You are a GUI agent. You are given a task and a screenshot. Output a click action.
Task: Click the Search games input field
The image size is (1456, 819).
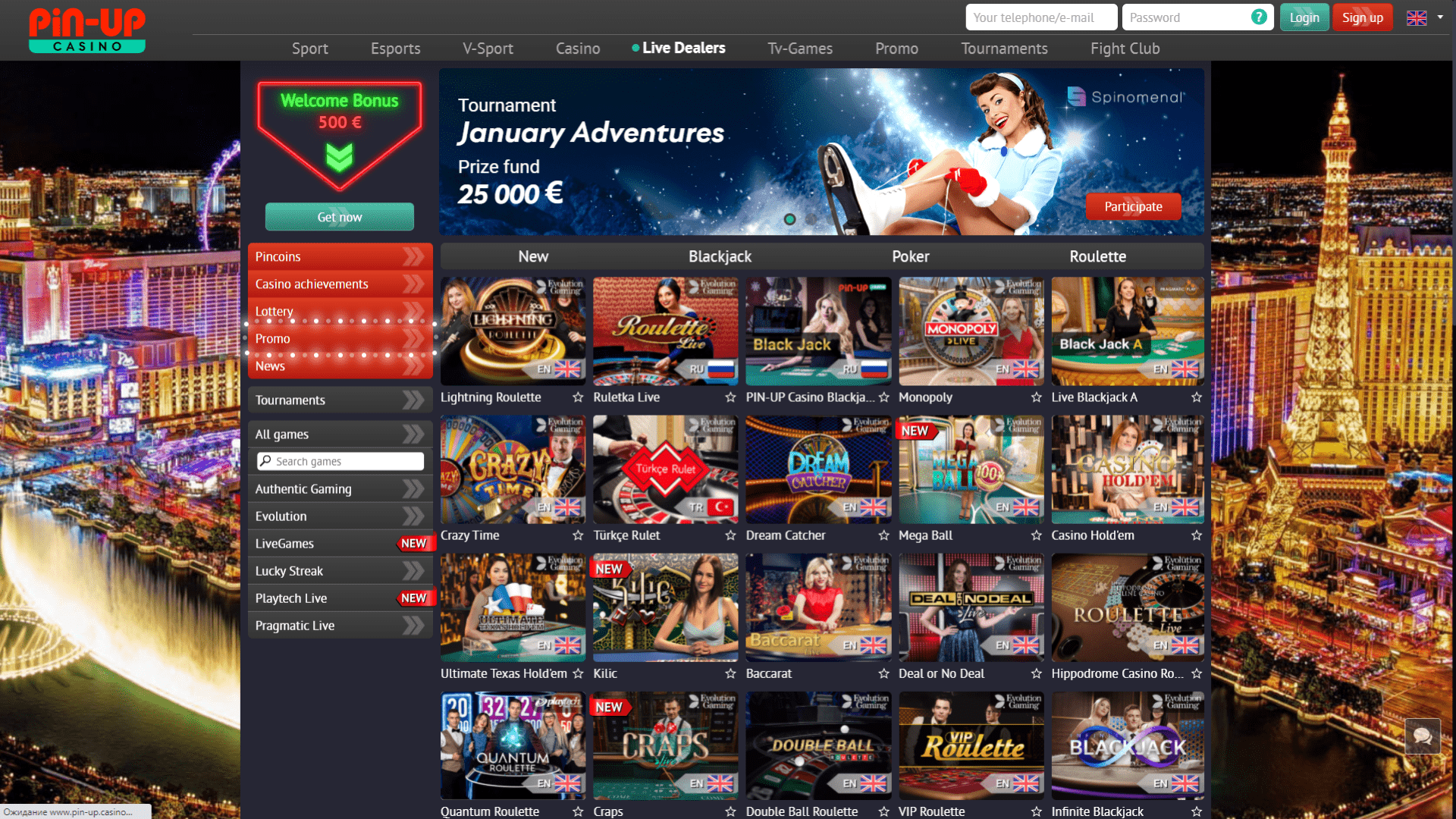(339, 461)
